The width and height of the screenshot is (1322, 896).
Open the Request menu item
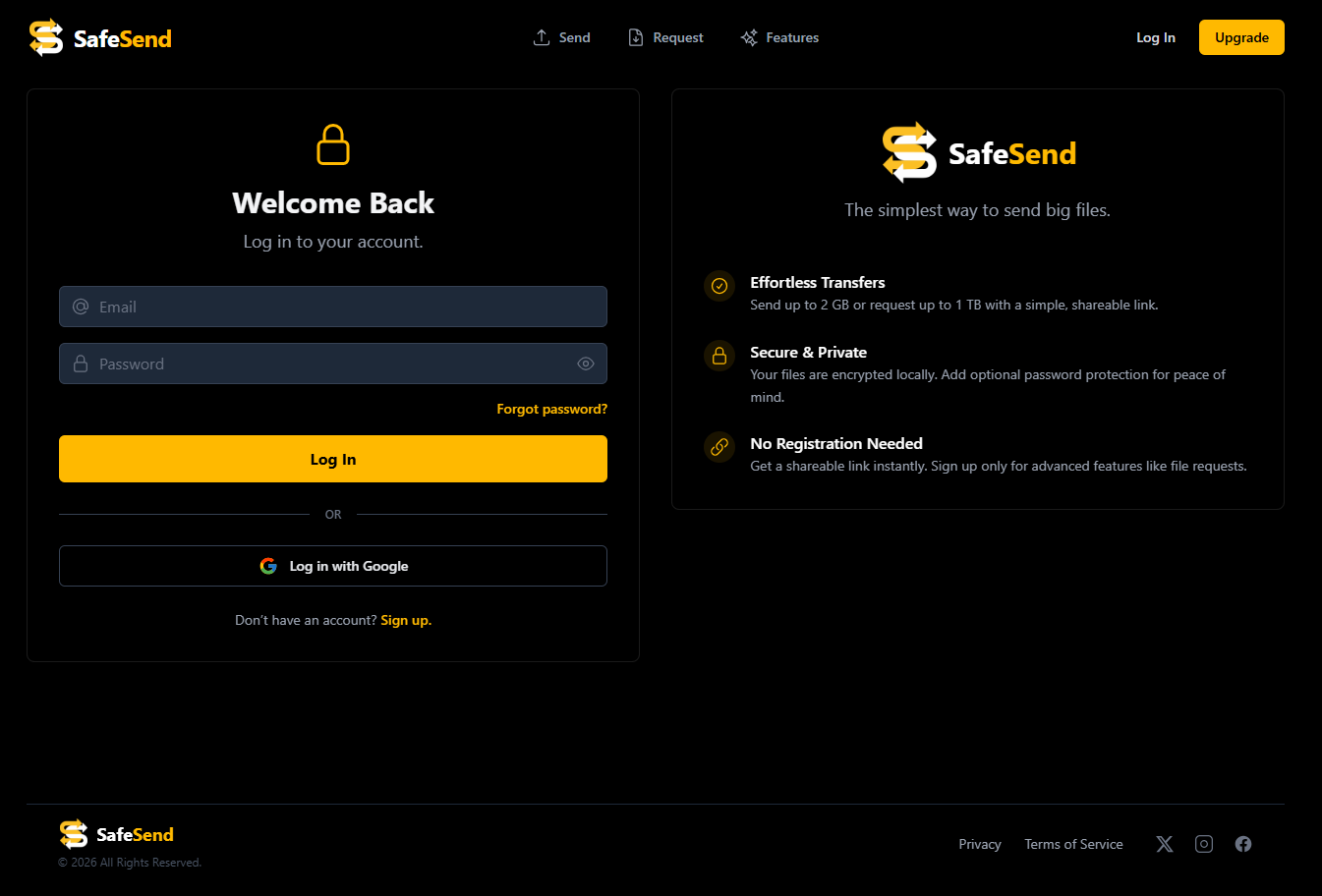(666, 37)
